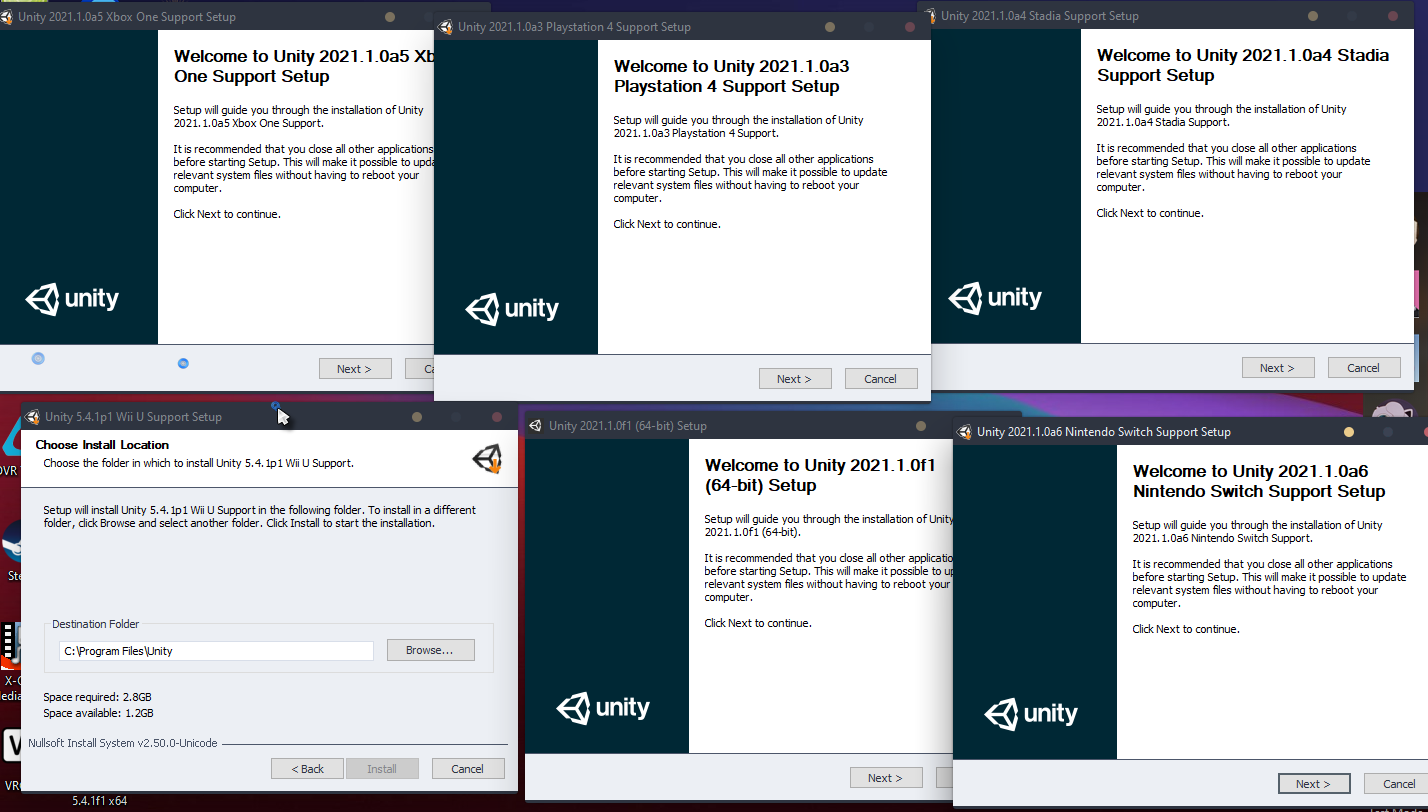Viewport: 1428px width, 812px height.
Task: Click the Install button in Wii U Setup
Action: tap(382, 769)
